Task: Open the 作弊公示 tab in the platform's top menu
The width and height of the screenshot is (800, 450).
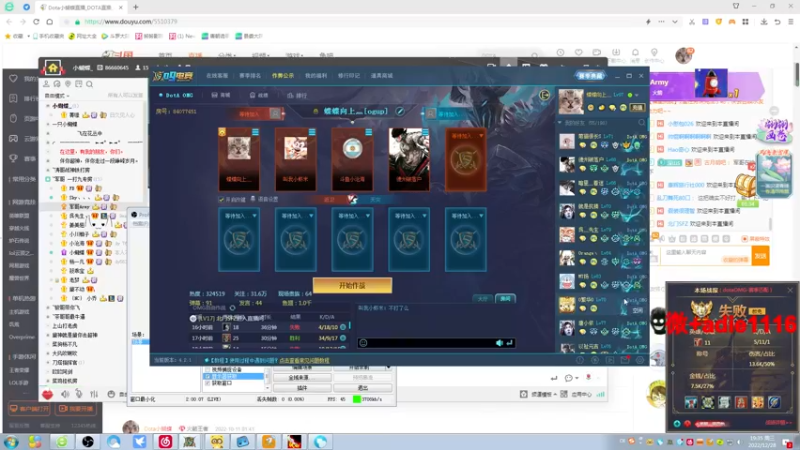Action: click(283, 76)
